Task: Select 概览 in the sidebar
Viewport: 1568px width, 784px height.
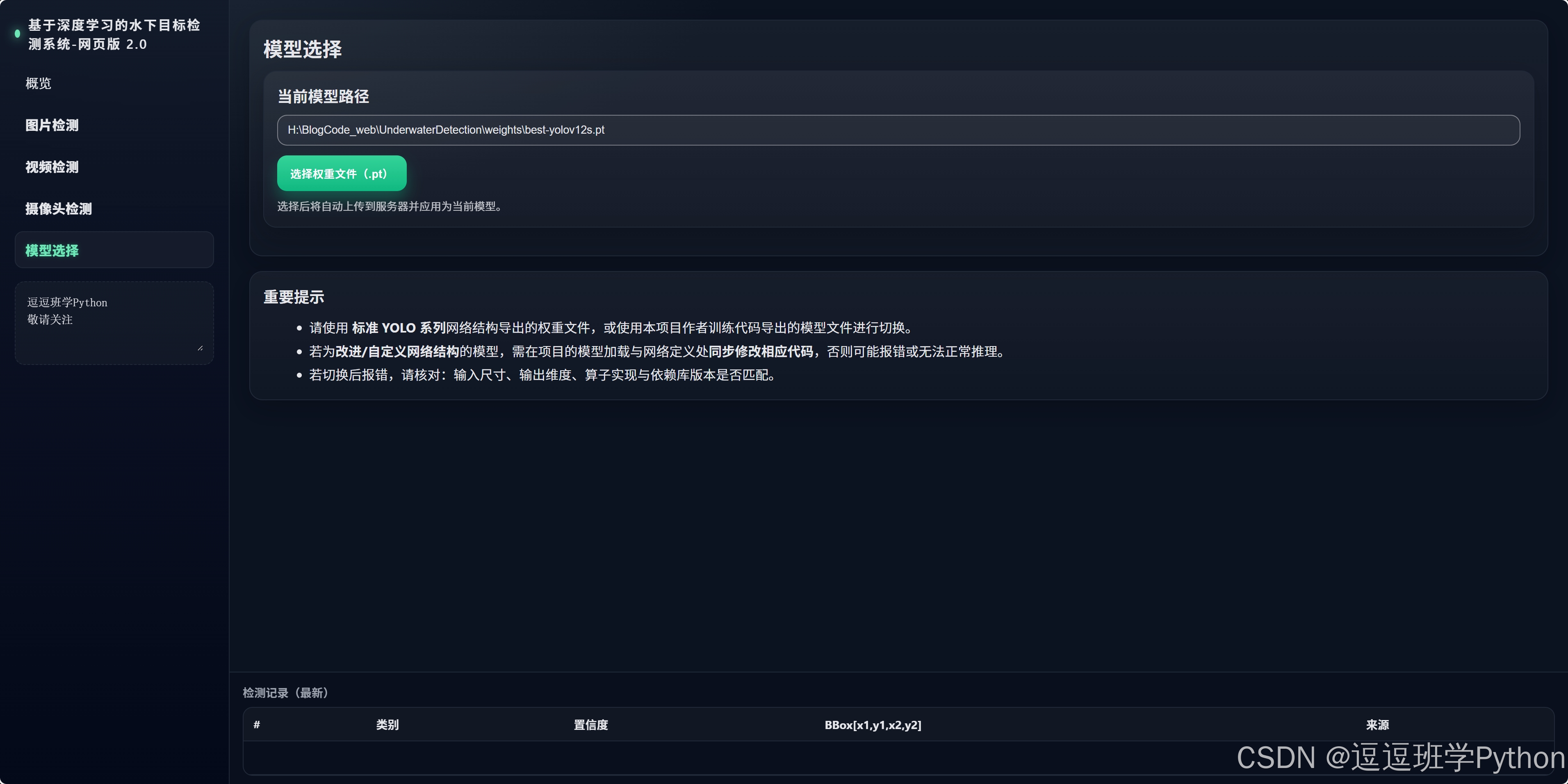Action: tap(39, 83)
